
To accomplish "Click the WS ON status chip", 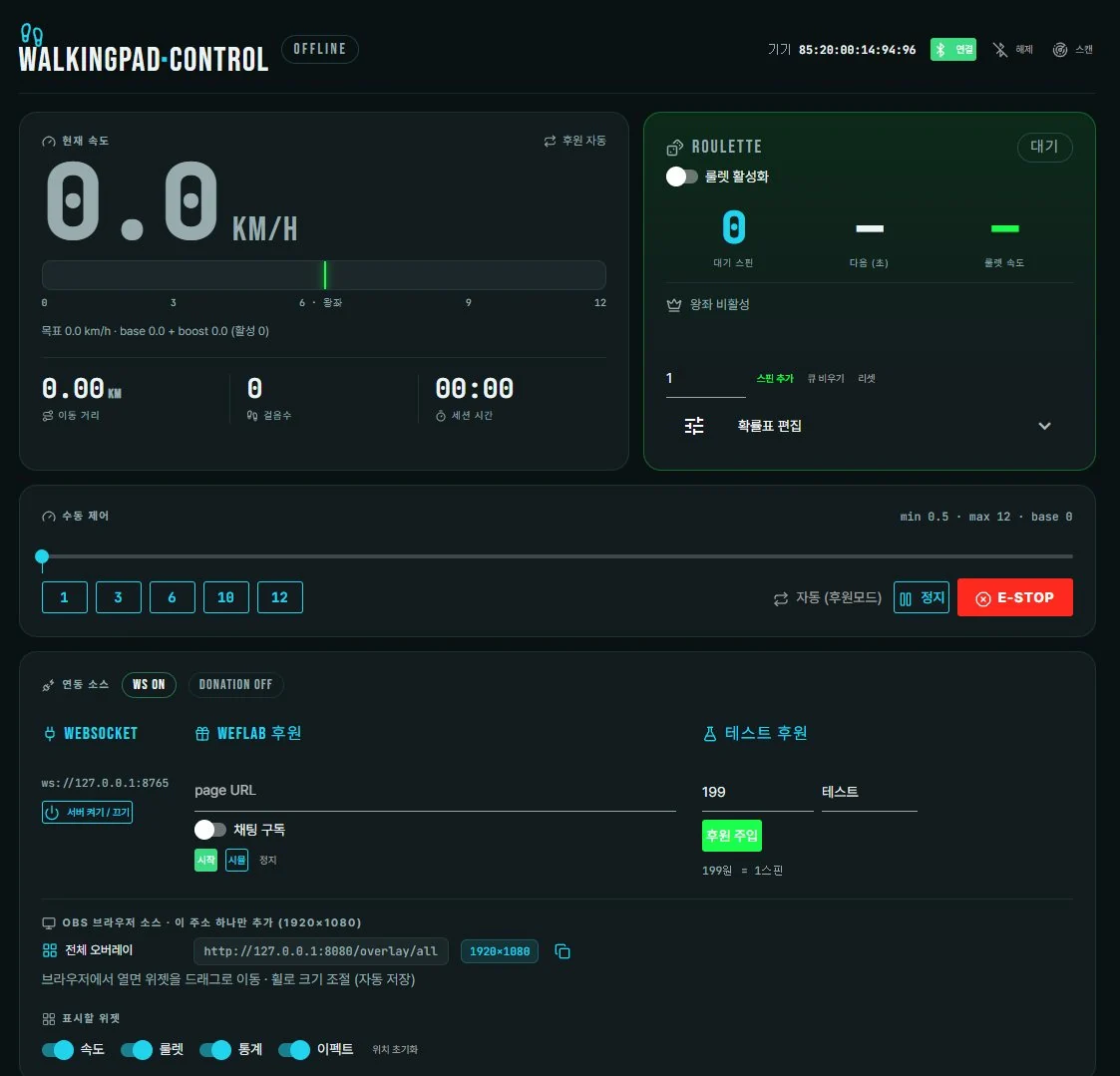I will click(x=149, y=685).
